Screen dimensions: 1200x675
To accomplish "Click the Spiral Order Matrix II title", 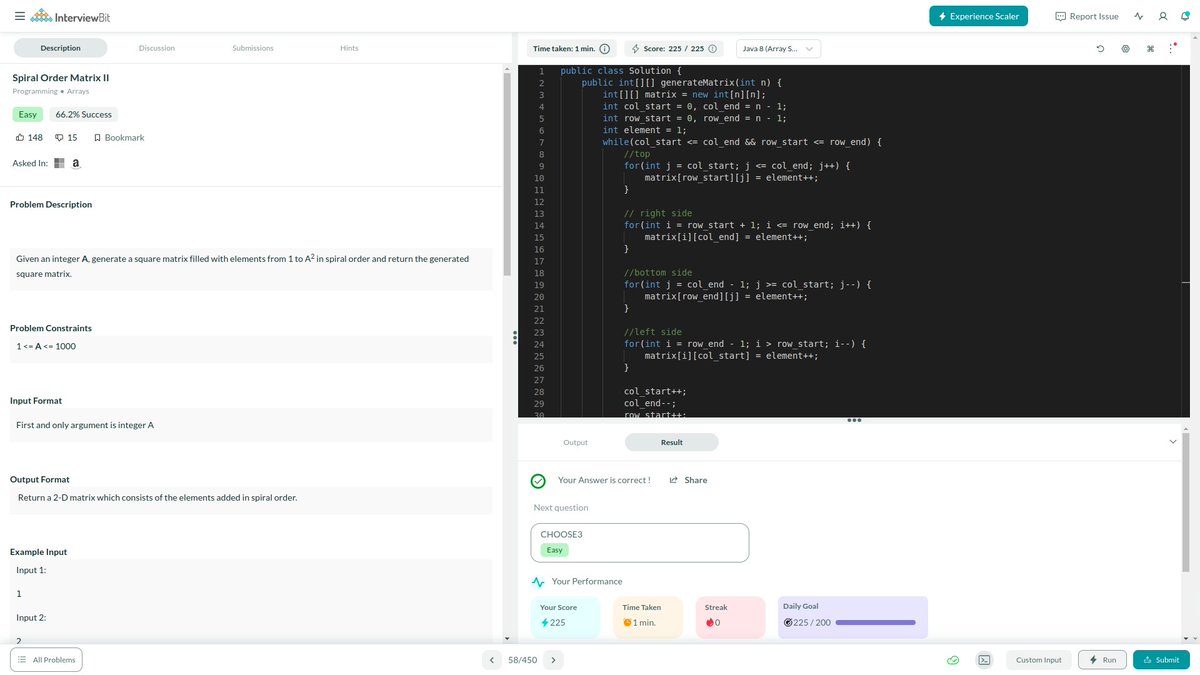I will [60, 77].
